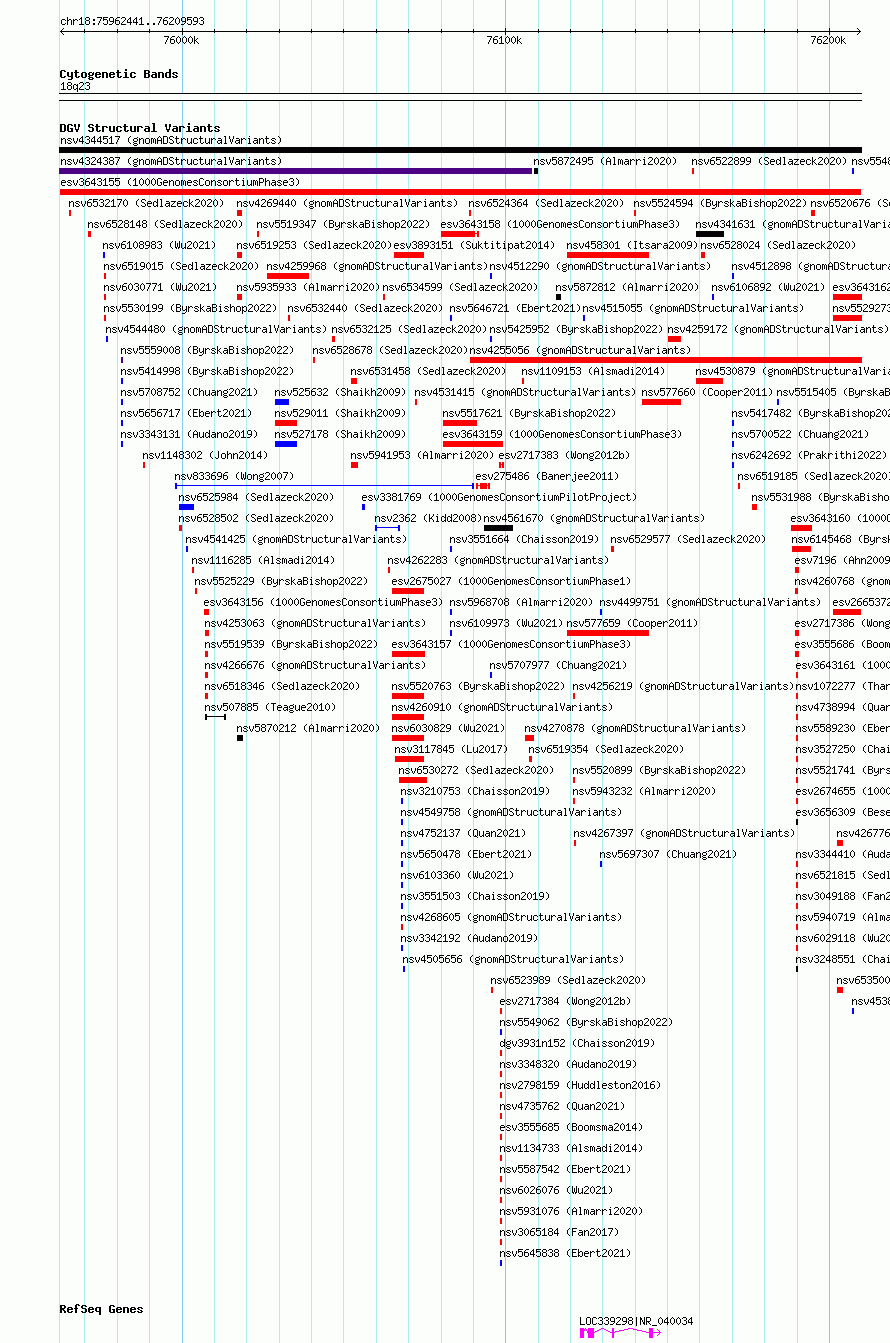This screenshot has height=1343, width=890.
Task: Click the 76100k ruler label
Action: [504, 40]
